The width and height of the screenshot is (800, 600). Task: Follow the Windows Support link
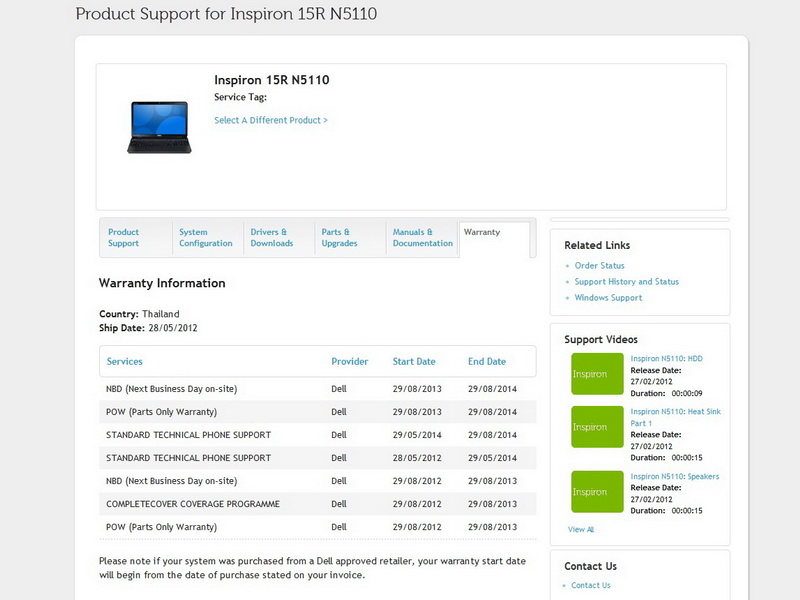[608, 297]
